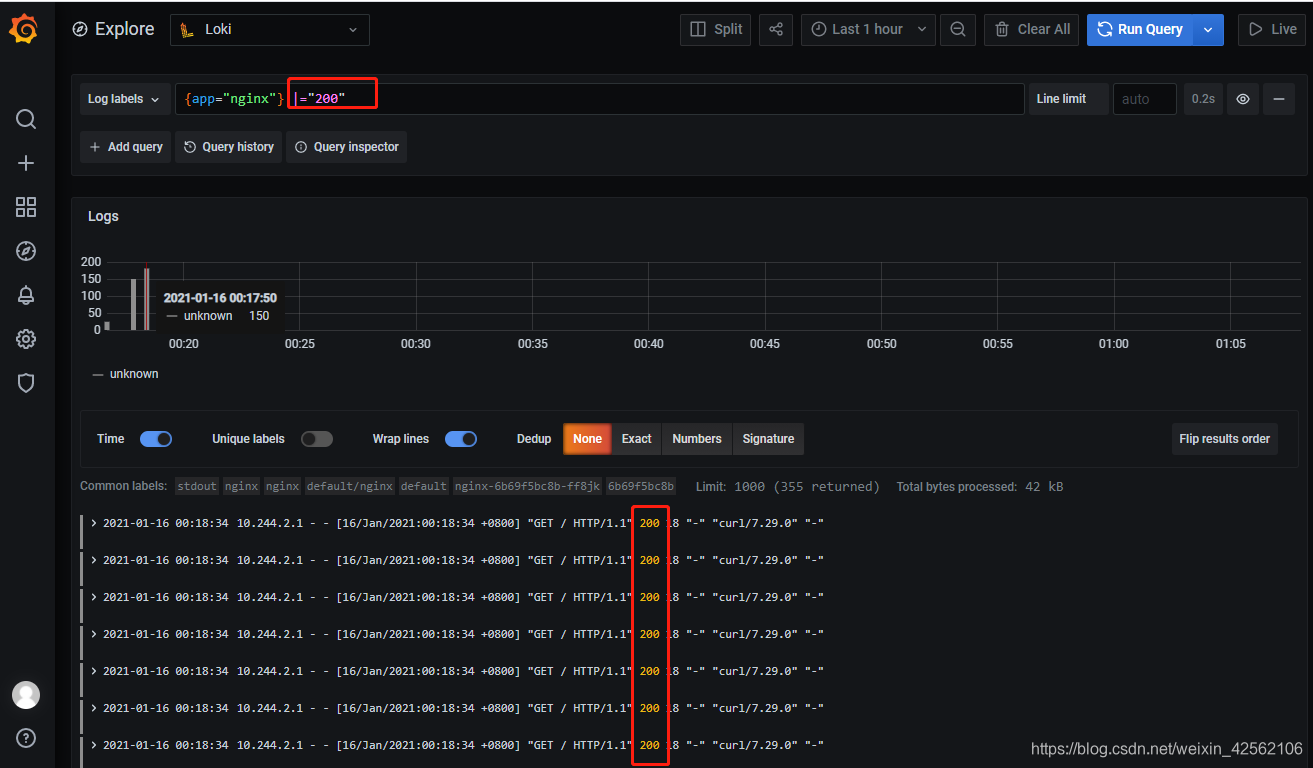The height and width of the screenshot is (768, 1313).
Task: Click the tallest histogram bar in Logs graph
Action: 147,297
